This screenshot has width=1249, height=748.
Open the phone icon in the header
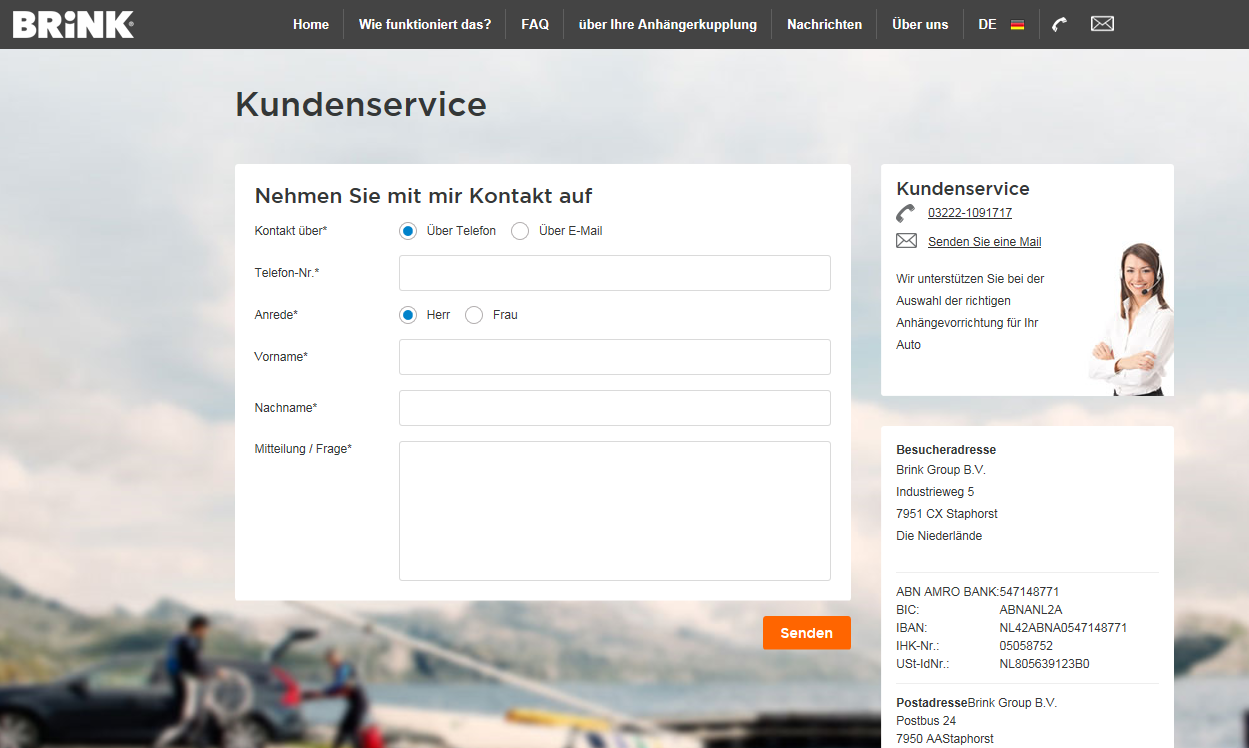[x=1060, y=24]
